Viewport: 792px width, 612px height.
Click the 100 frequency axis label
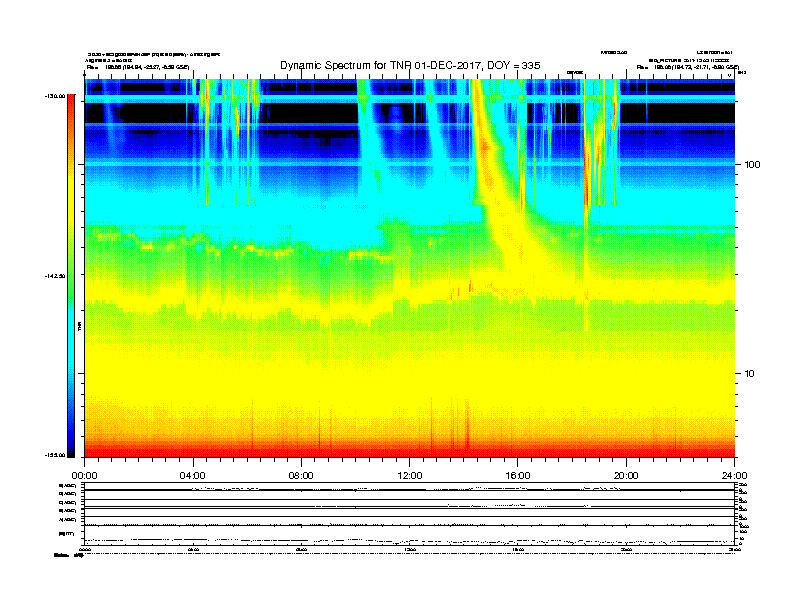[752, 165]
